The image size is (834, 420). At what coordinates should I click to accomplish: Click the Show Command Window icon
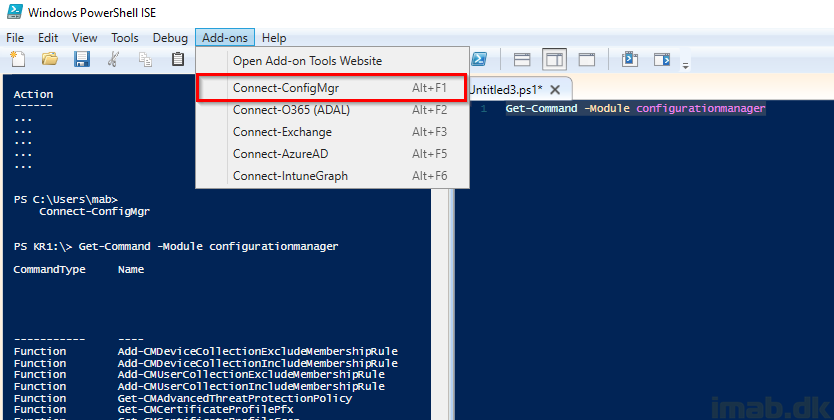(630, 59)
